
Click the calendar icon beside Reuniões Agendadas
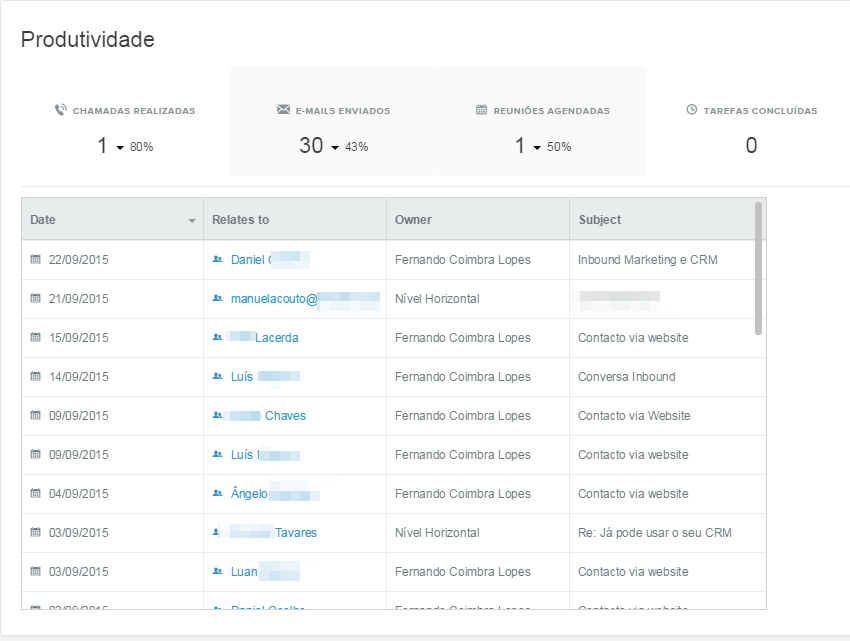point(481,110)
